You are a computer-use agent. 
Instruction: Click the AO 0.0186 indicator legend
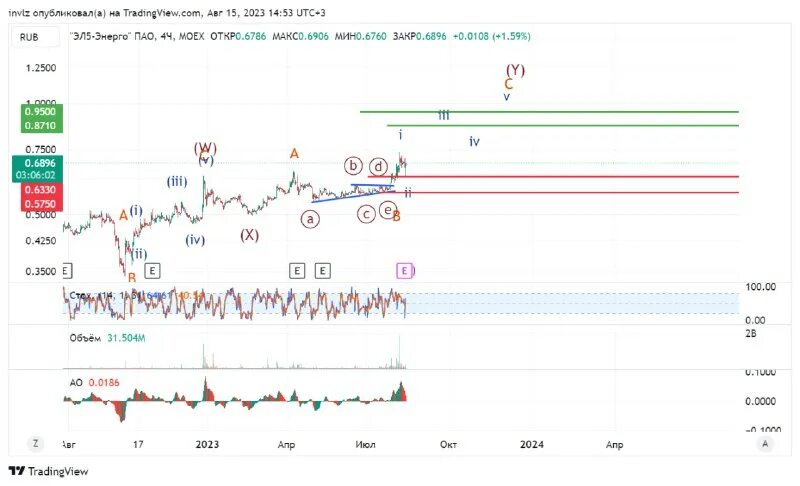[x=94, y=382]
